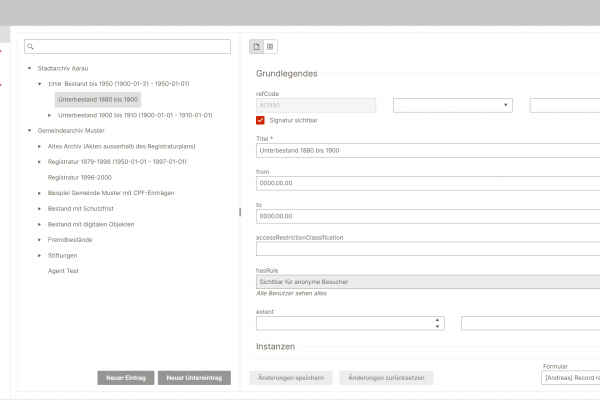Uncheck the Signatur sichtbar checkbox
Viewport: 600px width, 400px height.
pyautogui.click(x=260, y=120)
